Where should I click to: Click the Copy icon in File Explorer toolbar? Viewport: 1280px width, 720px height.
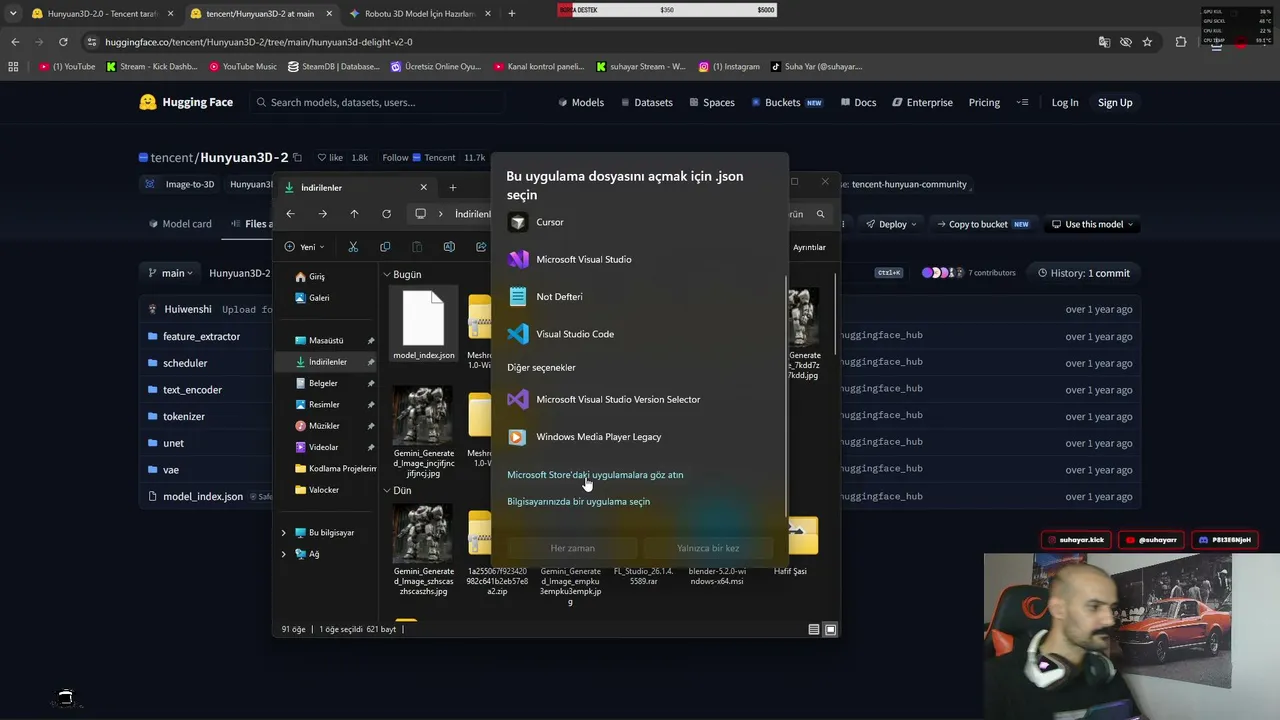click(x=385, y=247)
